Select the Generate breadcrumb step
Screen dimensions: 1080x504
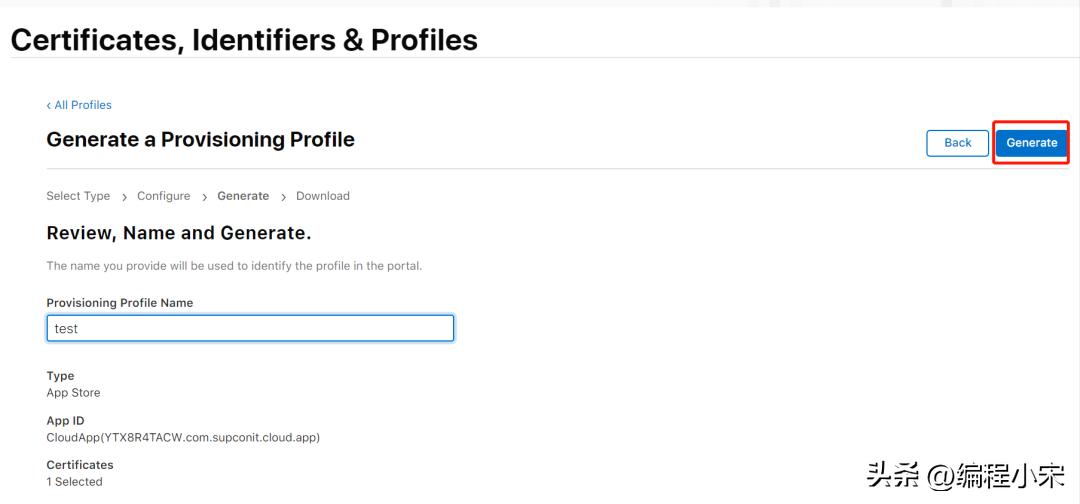[x=243, y=196]
